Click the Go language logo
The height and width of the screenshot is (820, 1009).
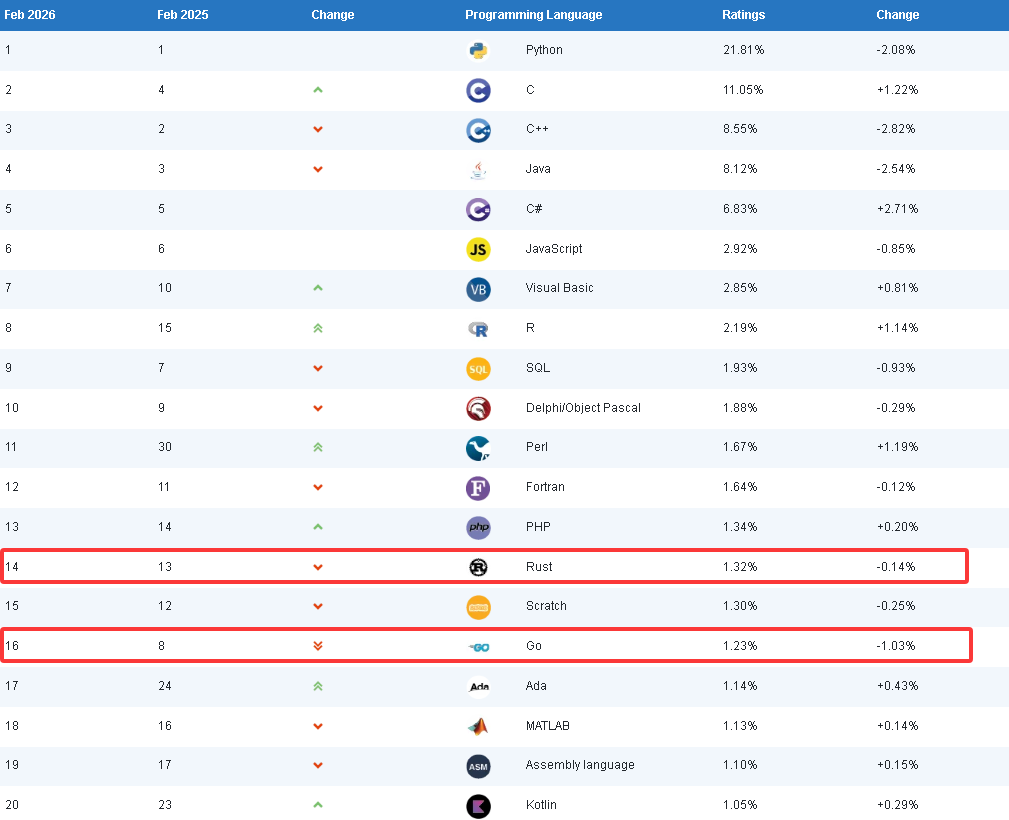point(479,647)
